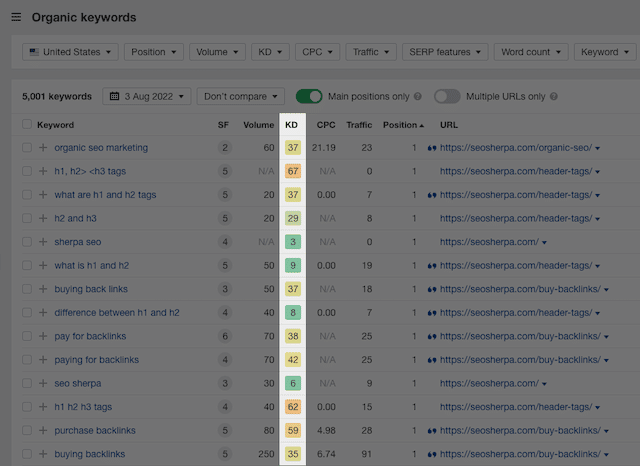This screenshot has height=466, width=640.
Task: Open the SERP features filter dropdown
Action: [445, 52]
